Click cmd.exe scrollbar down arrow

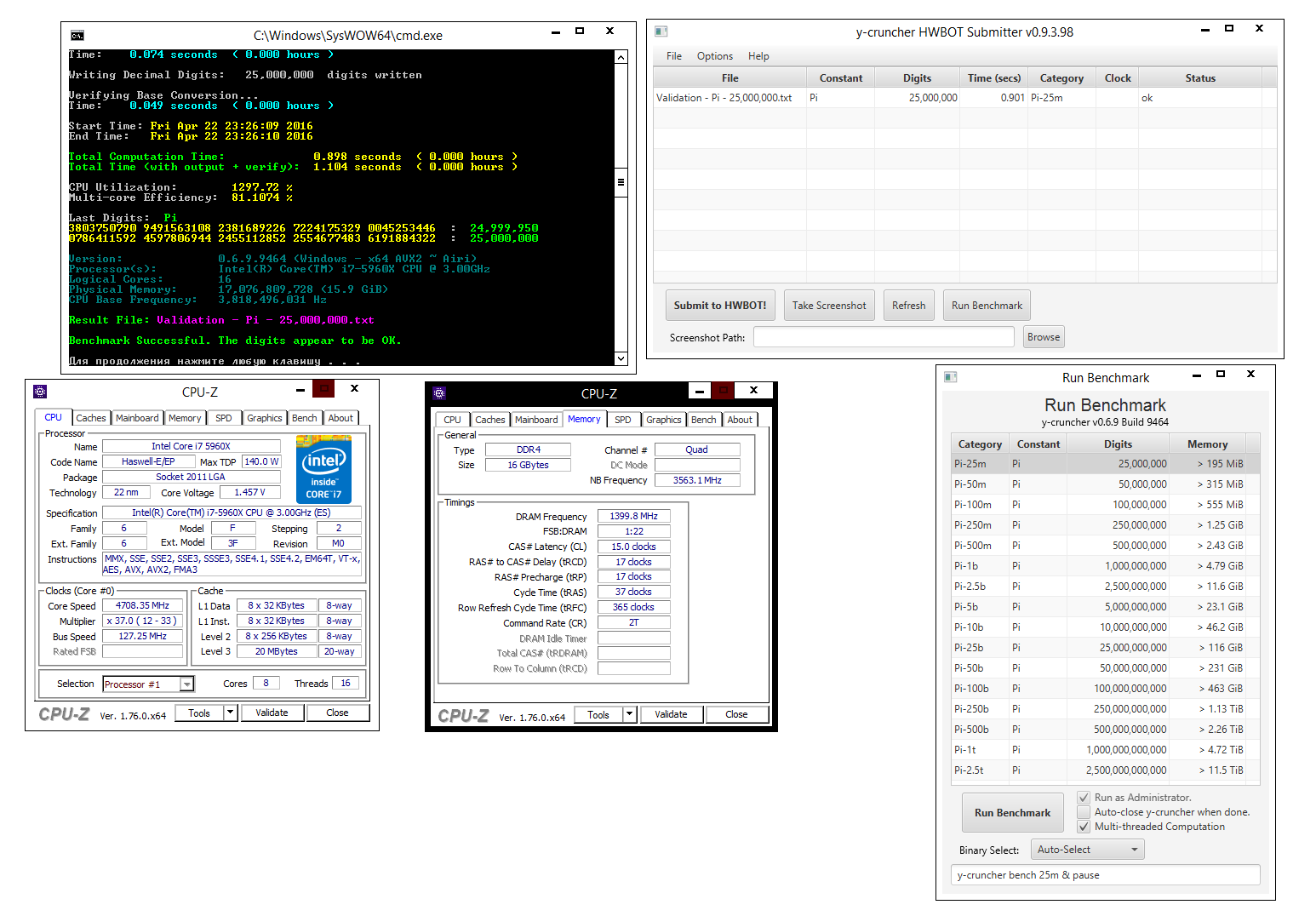click(621, 359)
